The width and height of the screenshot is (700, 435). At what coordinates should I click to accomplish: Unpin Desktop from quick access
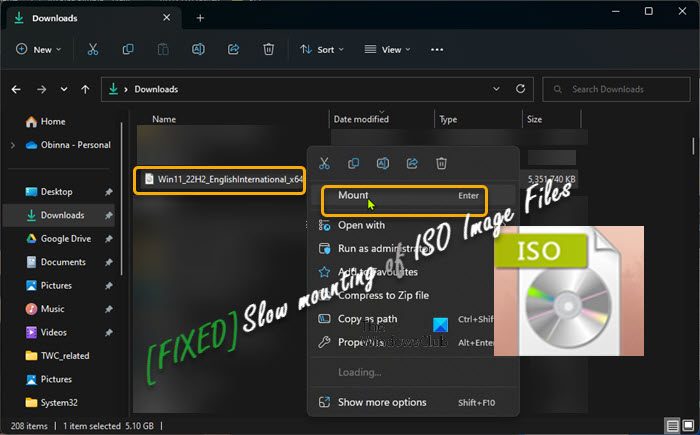tap(108, 192)
